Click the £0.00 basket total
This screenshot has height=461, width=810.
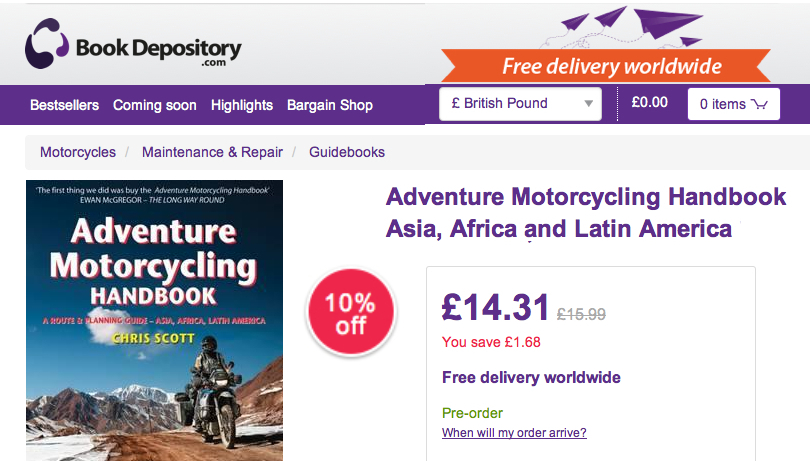(x=650, y=102)
